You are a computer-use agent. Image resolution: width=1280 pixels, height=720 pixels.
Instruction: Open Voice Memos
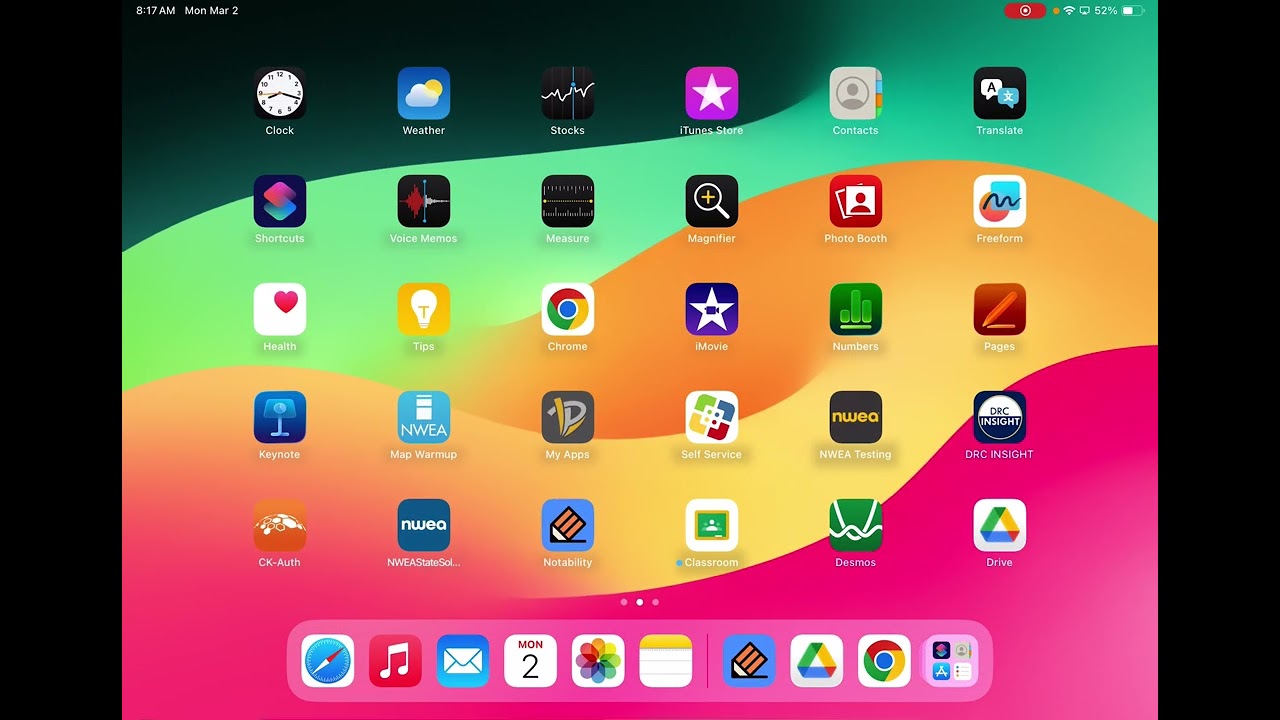[424, 201]
